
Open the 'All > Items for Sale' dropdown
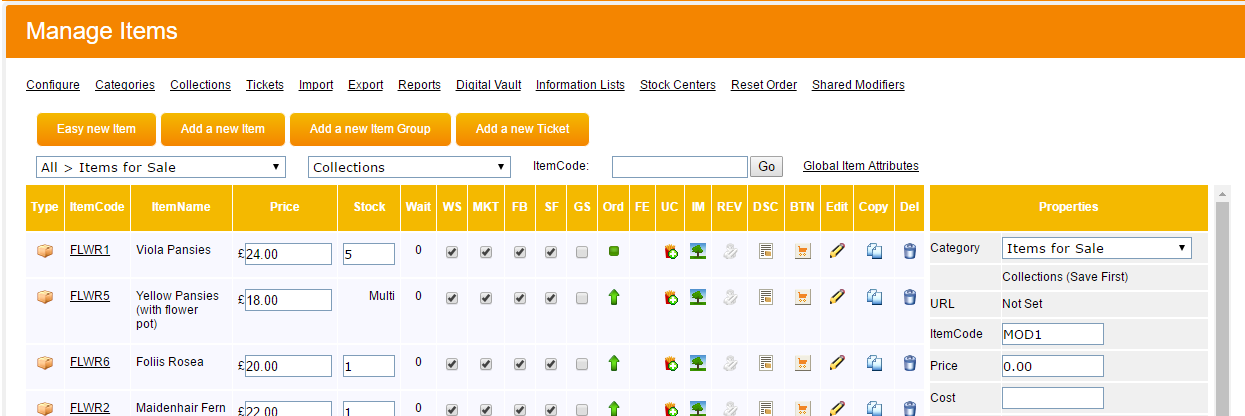(x=161, y=167)
